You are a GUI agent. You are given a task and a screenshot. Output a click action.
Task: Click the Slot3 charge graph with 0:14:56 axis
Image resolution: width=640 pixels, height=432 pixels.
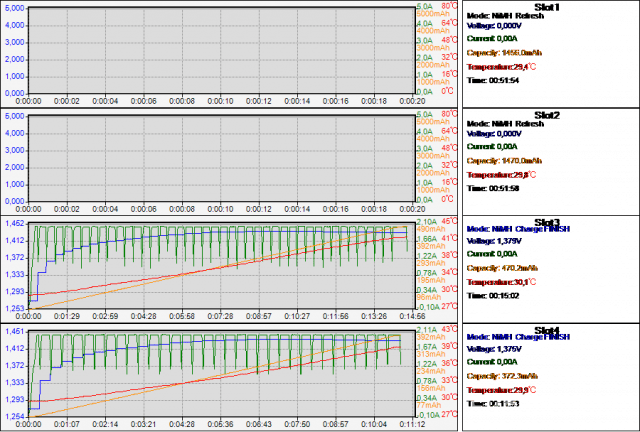click(x=222, y=266)
